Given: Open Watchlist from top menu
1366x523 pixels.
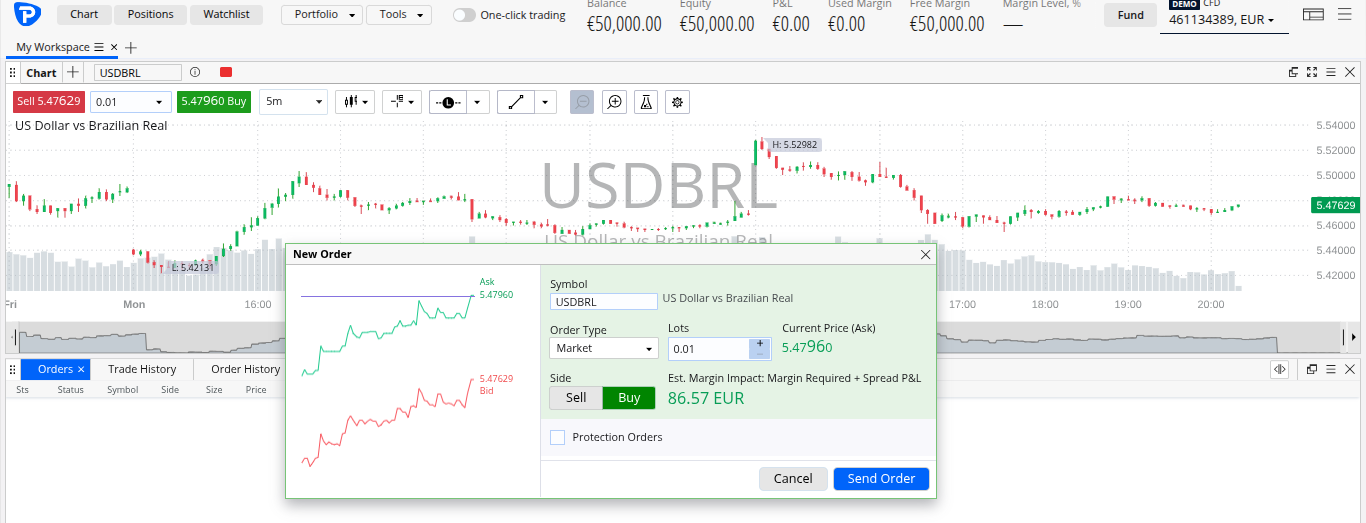Looking at the screenshot, I should pos(226,15).
